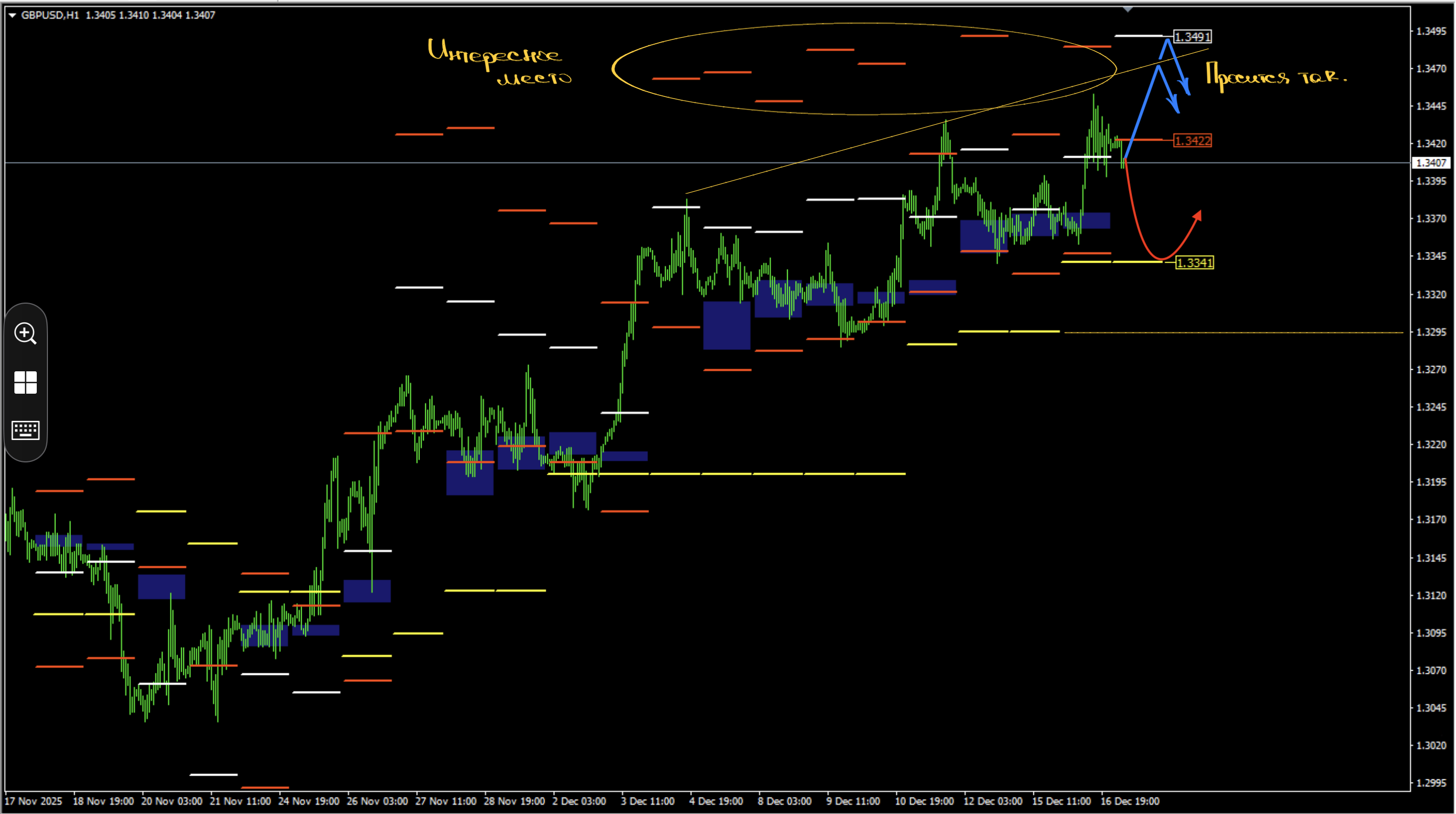Select the handwritten 'Просится так' annotation
The image size is (1456, 814).
click(1276, 76)
